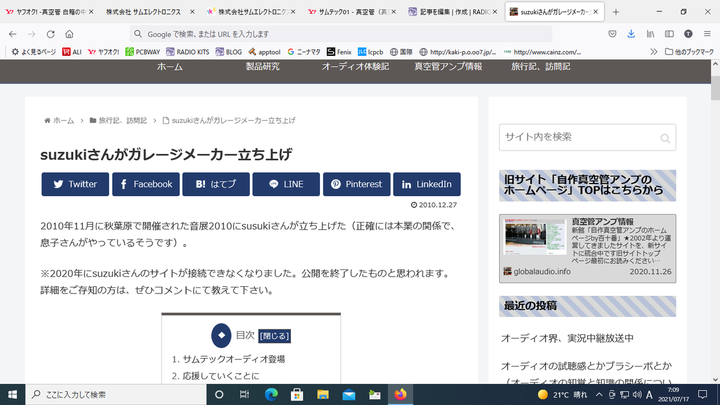Open the 旅行記、訪問記 menu item
Screen dimensions: 720x405
pyautogui.click(x=541, y=67)
